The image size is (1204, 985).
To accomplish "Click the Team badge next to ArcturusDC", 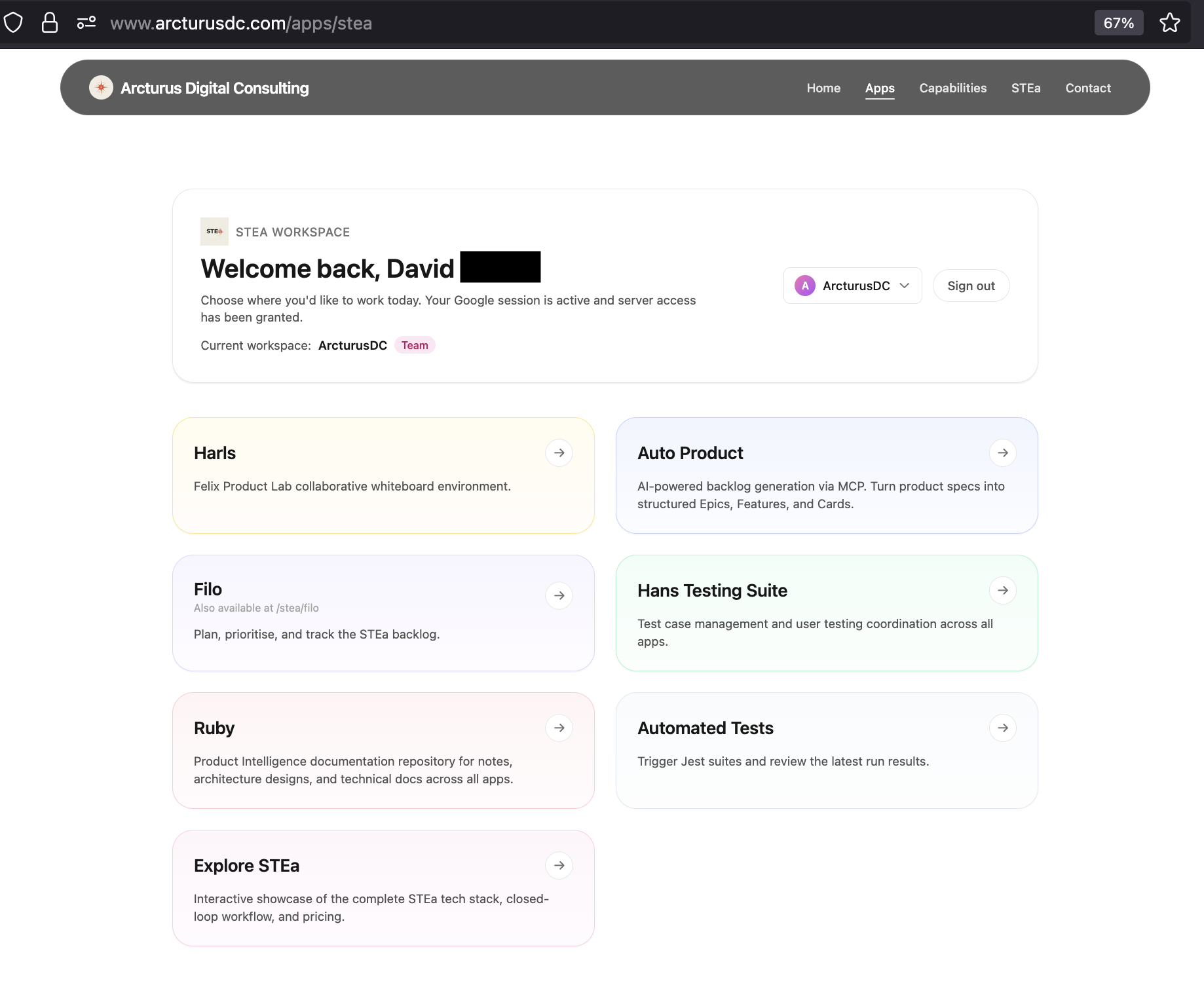I will coord(415,345).
